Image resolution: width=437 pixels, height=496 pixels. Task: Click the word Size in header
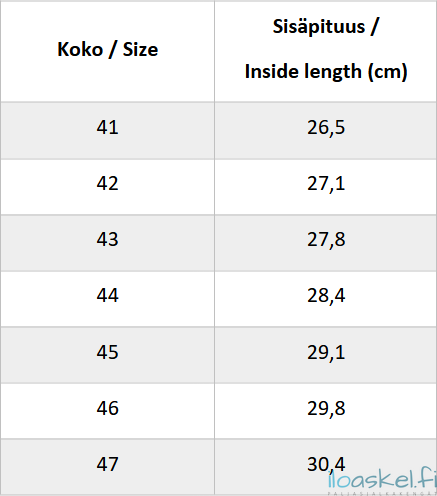(140, 50)
